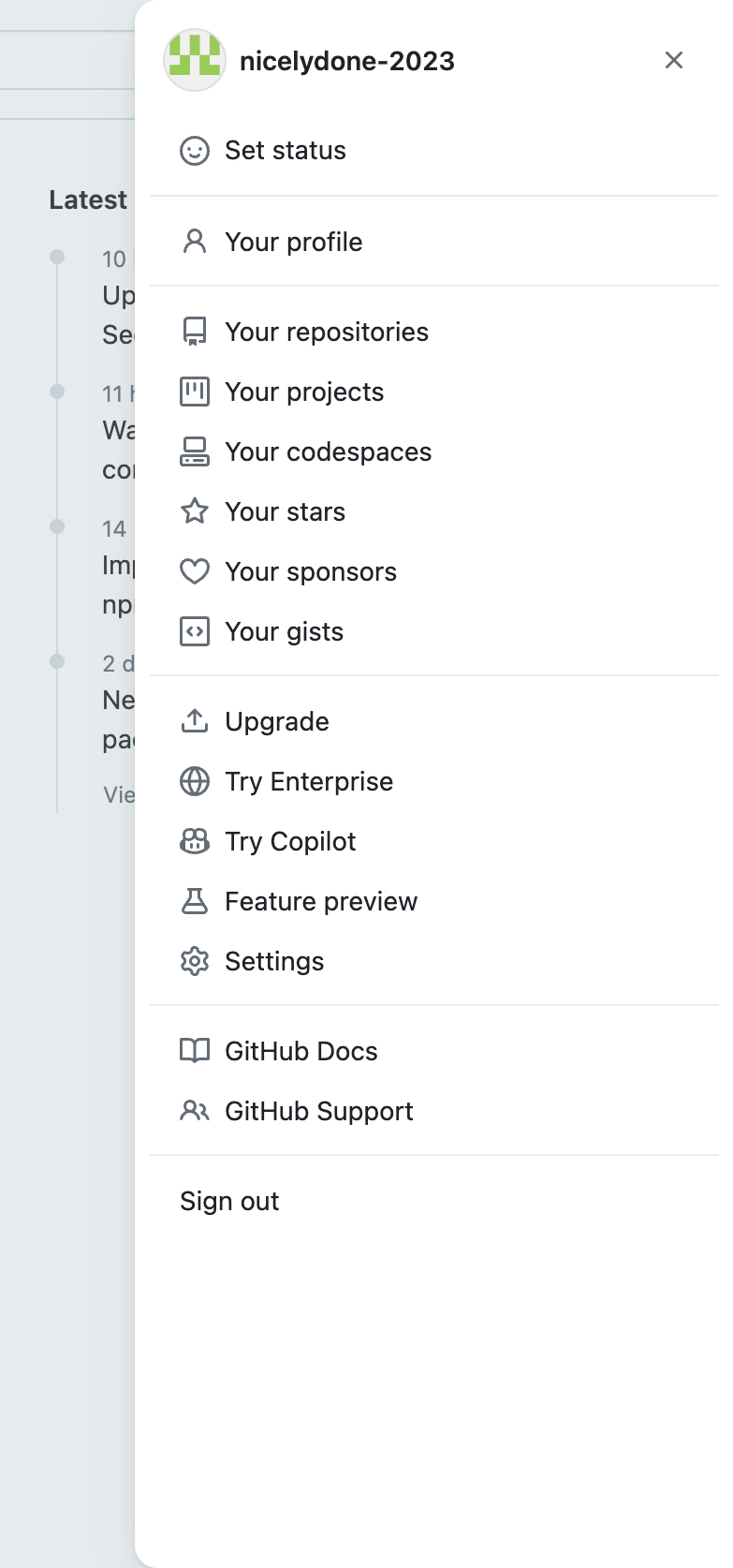The width and height of the screenshot is (733, 1568).
Task: Click the Your codespaces icon
Action: pos(195,451)
